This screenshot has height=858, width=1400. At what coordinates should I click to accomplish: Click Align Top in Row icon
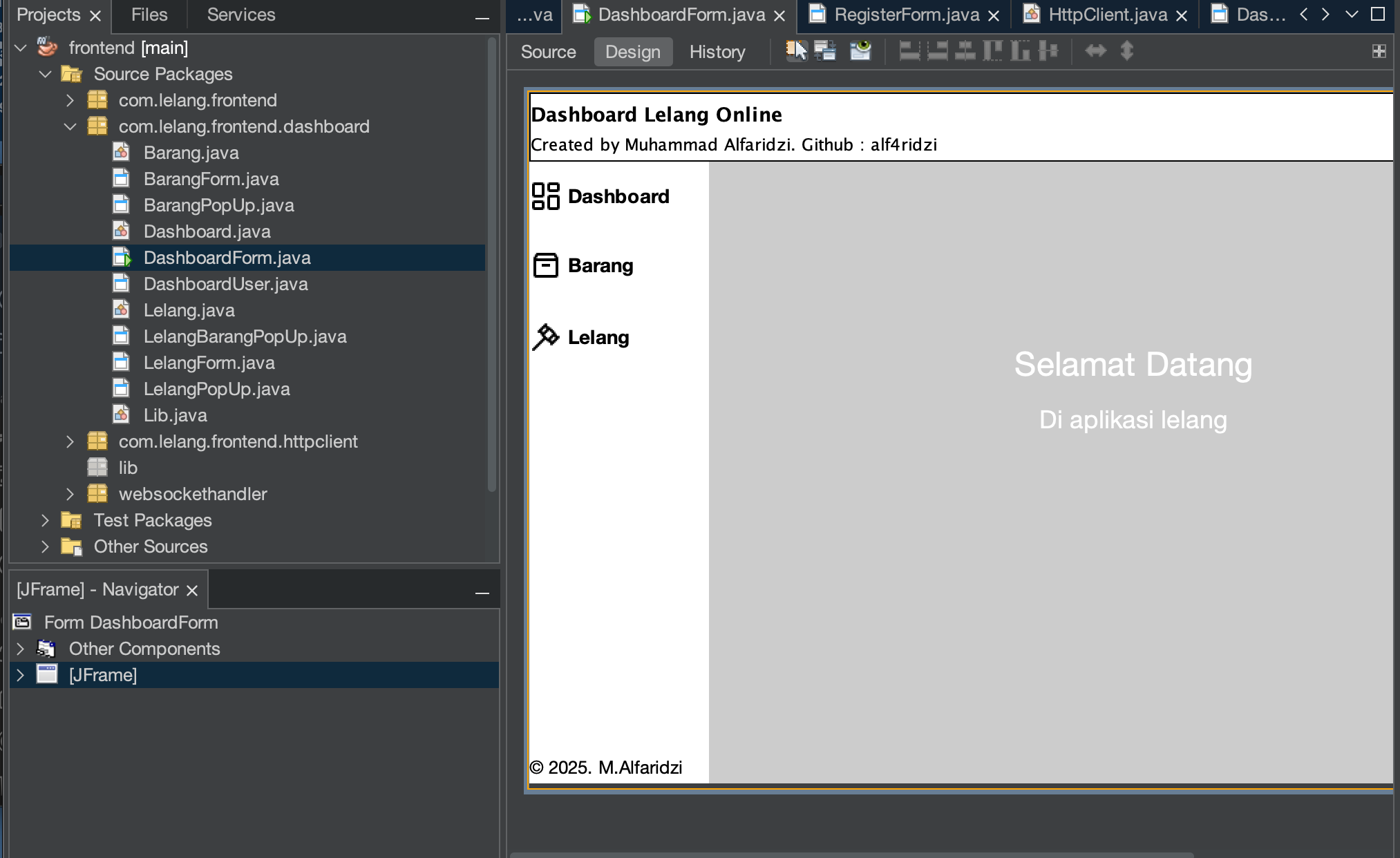click(993, 51)
